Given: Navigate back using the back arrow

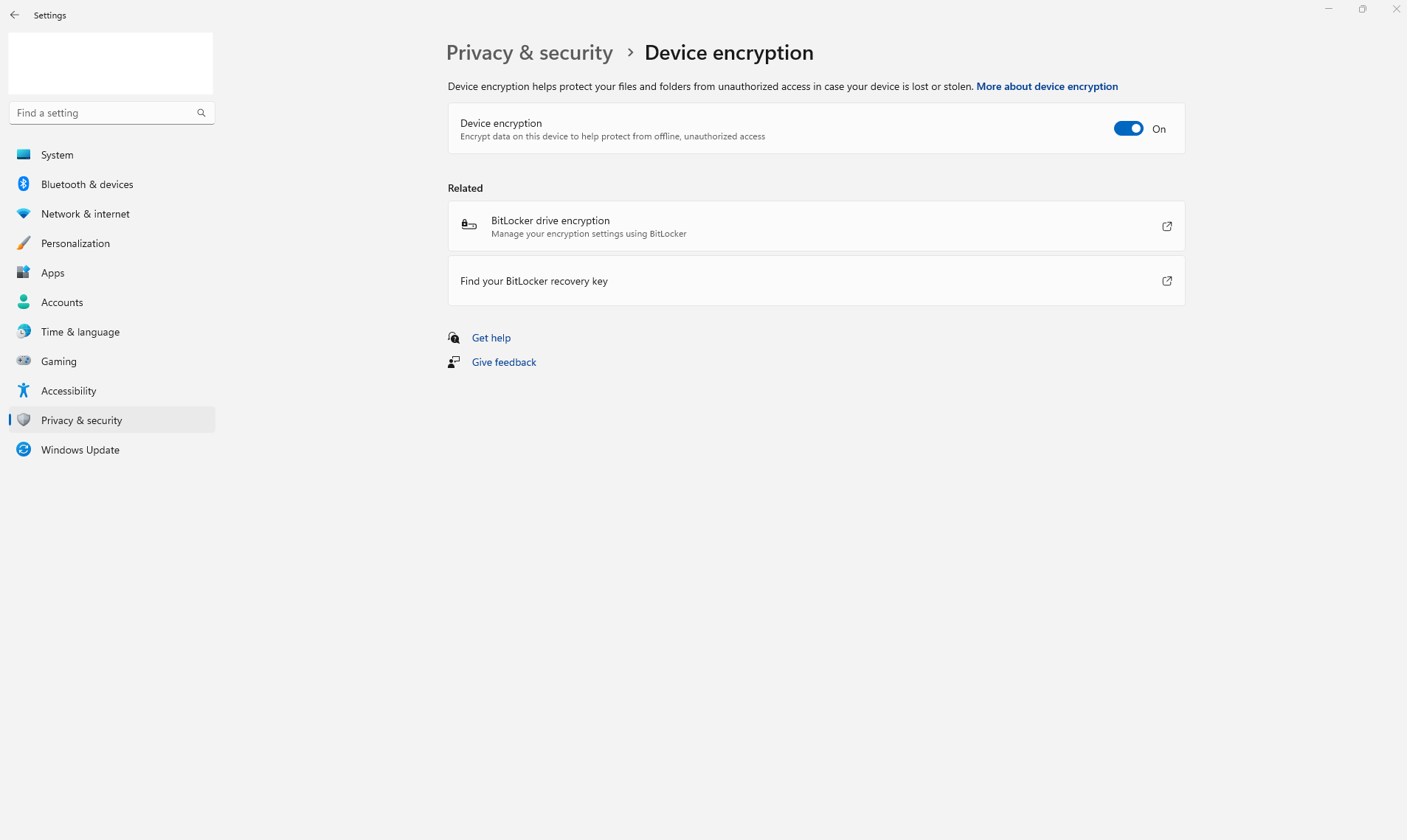Looking at the screenshot, I should click(15, 15).
